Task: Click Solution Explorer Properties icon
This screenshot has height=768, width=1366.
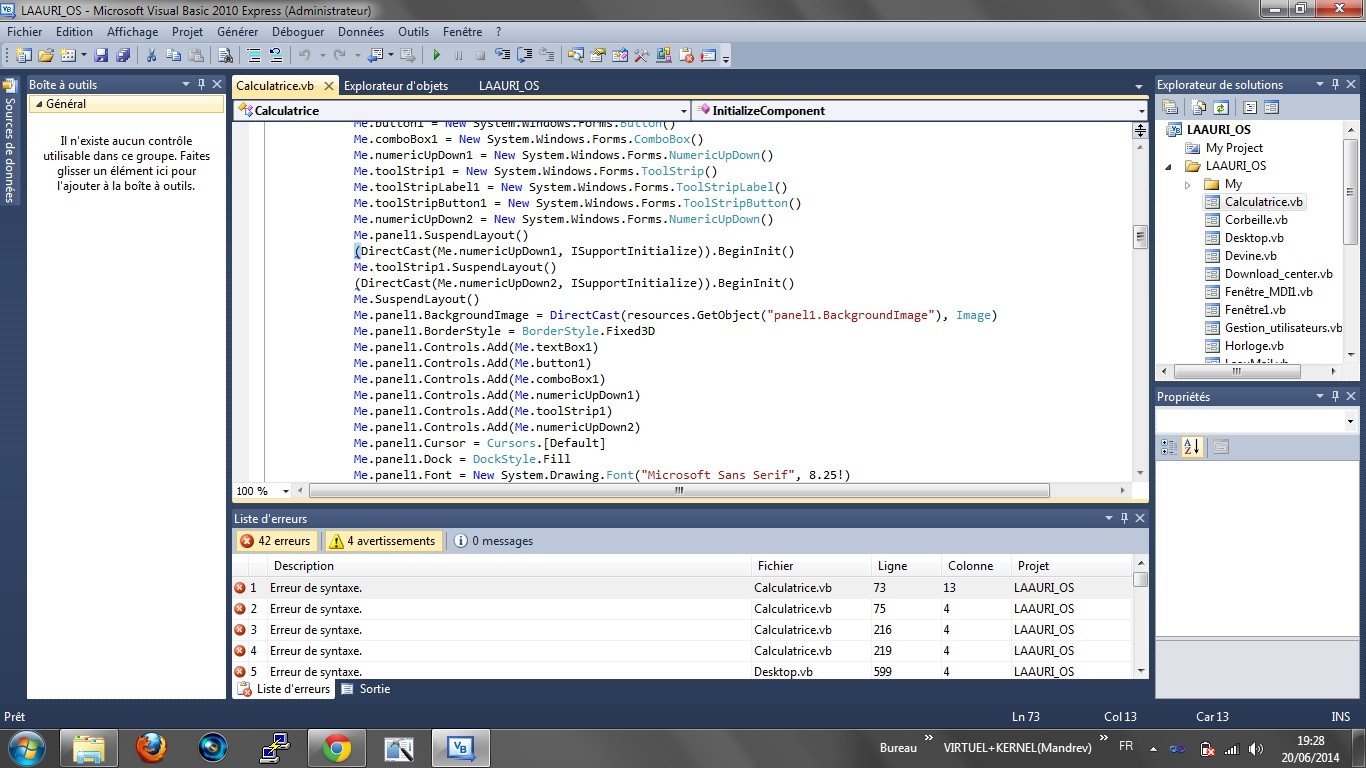Action: 1169,107
